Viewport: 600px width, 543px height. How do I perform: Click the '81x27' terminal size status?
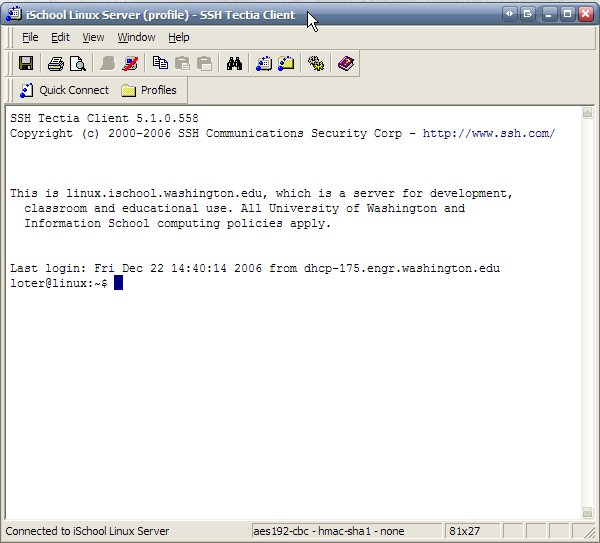[x=464, y=531]
